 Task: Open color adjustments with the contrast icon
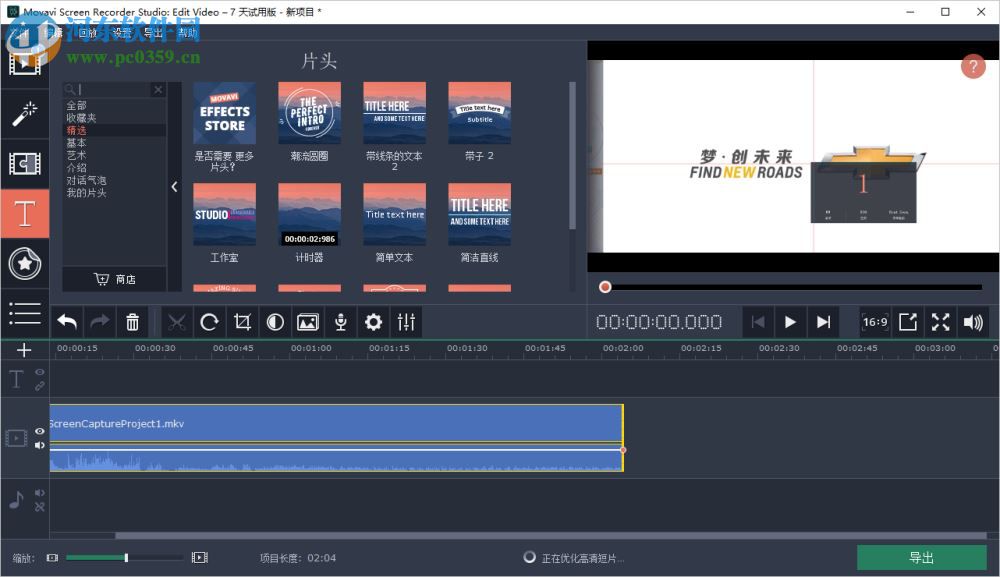coord(274,322)
